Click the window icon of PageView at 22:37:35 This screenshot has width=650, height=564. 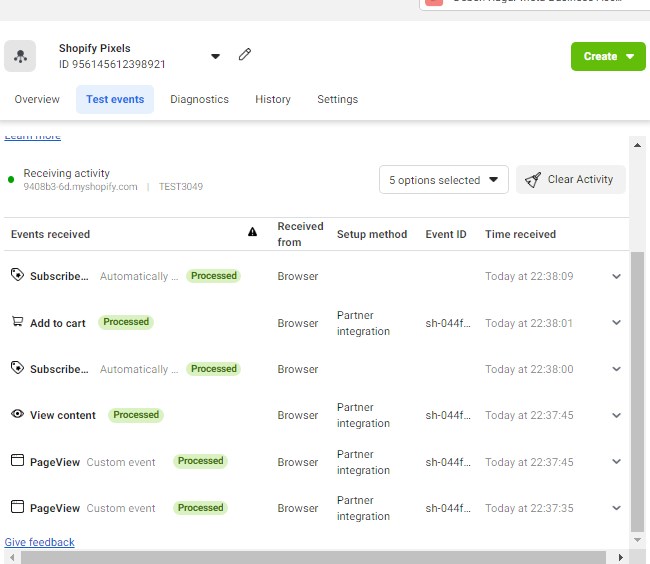[x=17, y=506]
